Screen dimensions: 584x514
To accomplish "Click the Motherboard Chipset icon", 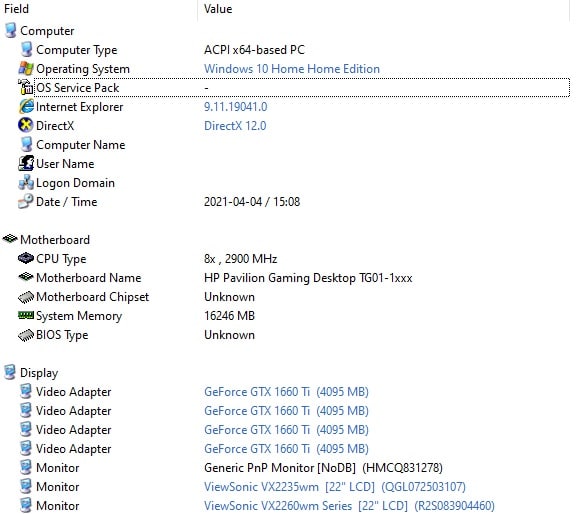I will pyautogui.click(x=26, y=297).
